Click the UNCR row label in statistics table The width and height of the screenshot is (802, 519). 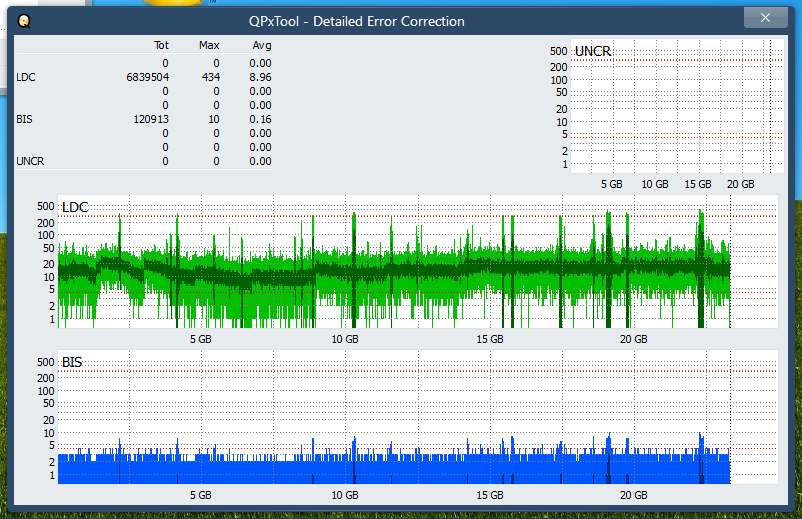pos(30,161)
